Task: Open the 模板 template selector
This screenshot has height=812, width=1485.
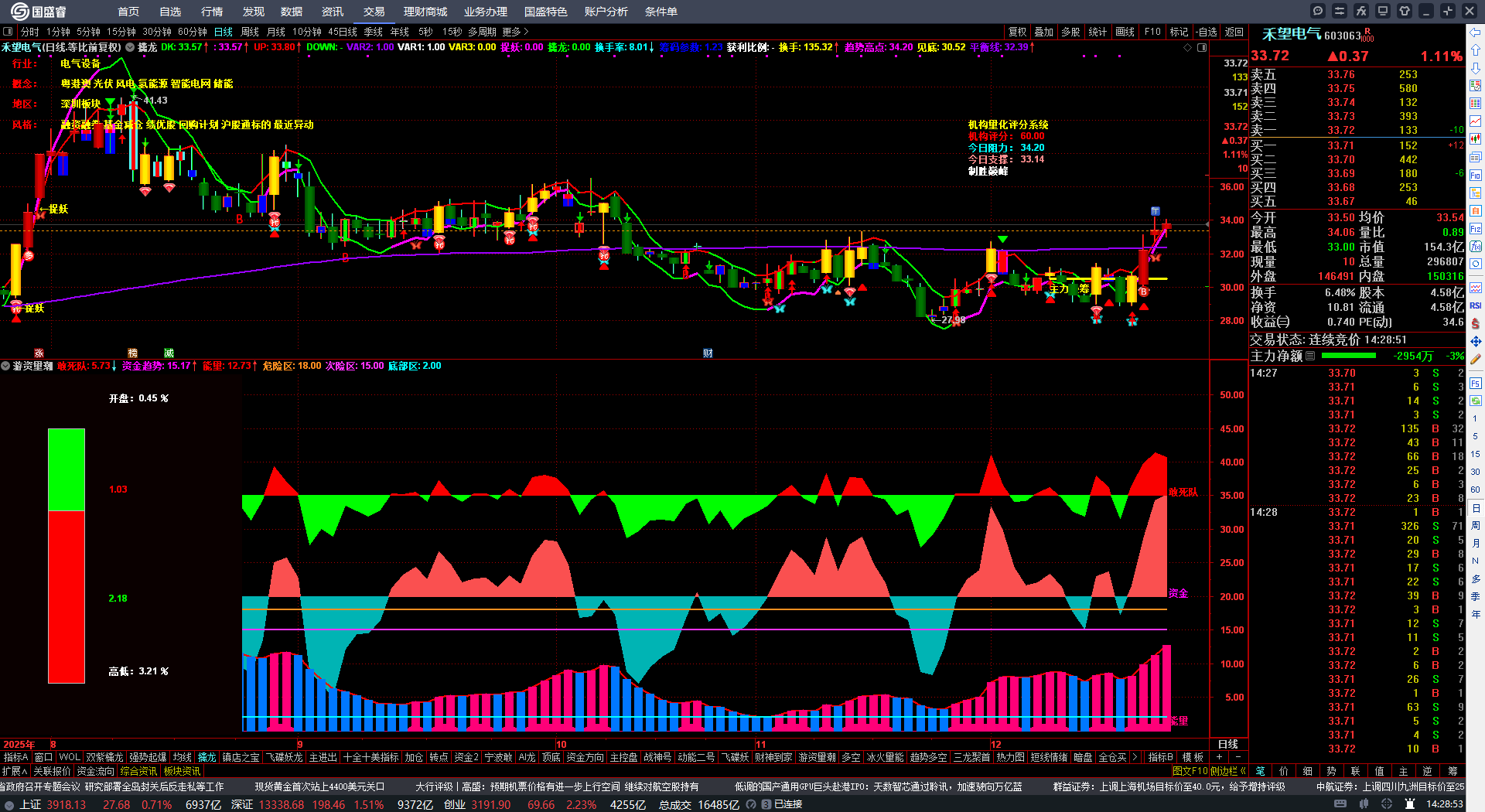Action: coord(1193,757)
